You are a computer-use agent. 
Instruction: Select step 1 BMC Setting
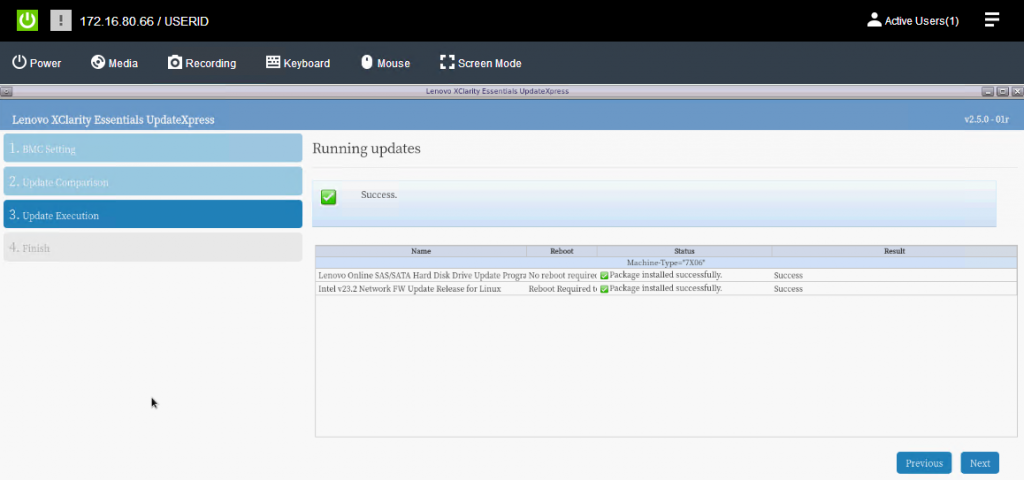click(x=153, y=148)
